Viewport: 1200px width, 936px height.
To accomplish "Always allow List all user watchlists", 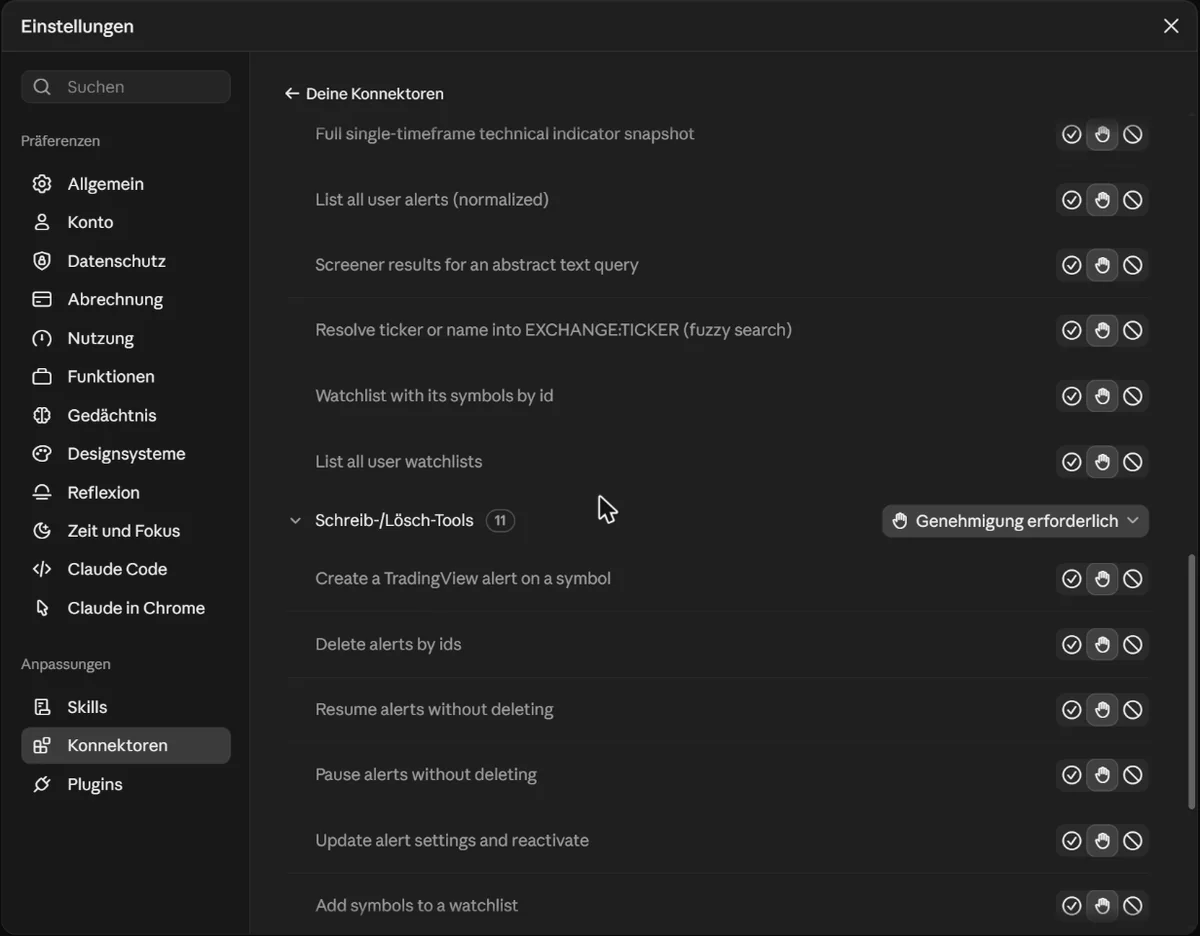I will coord(1072,462).
